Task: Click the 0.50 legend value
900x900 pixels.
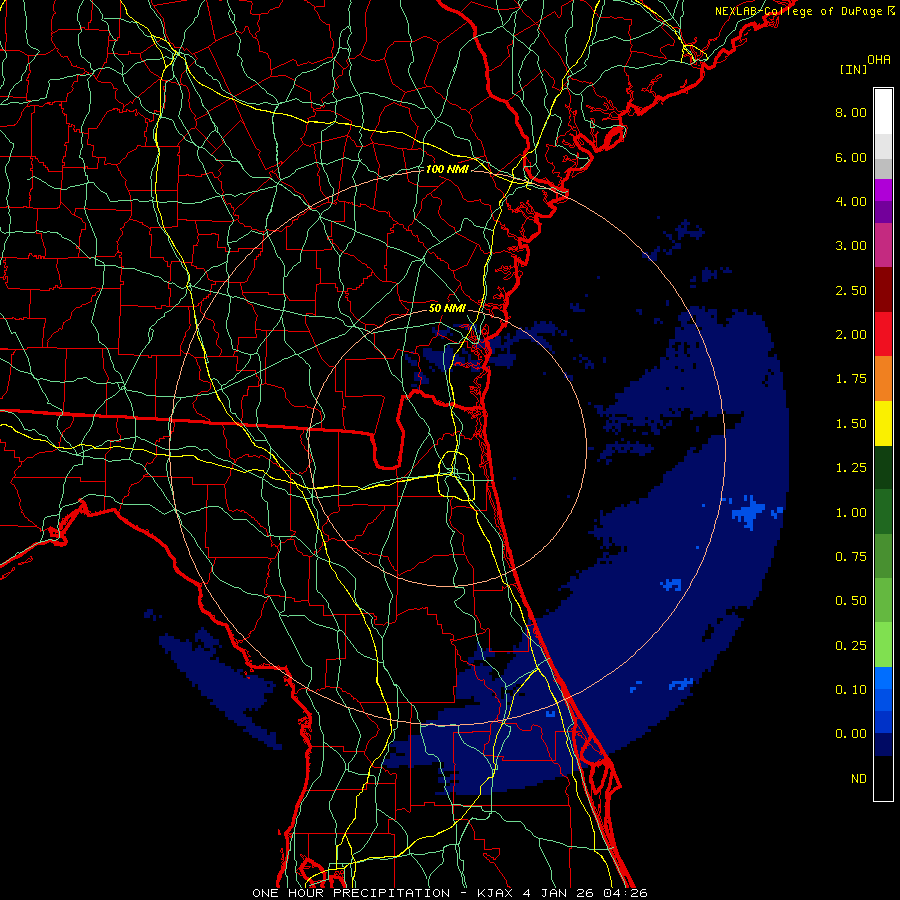Action: pos(851,601)
